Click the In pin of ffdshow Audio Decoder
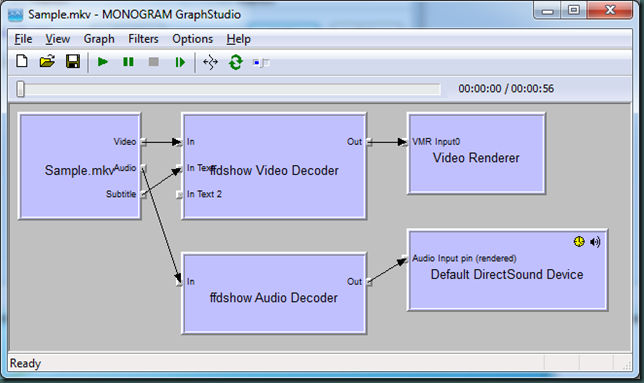Viewport: 644px width, 383px height. click(179, 282)
